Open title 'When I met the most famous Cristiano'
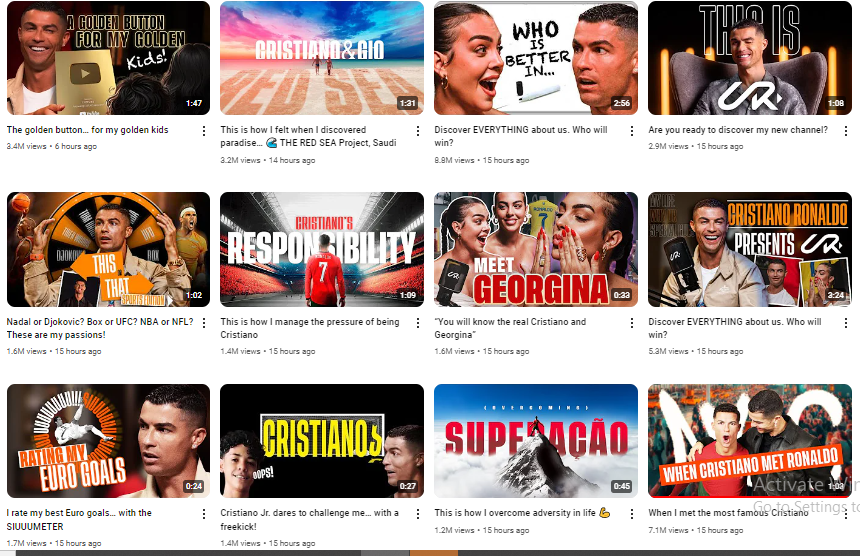The image size is (860, 556). point(728,513)
